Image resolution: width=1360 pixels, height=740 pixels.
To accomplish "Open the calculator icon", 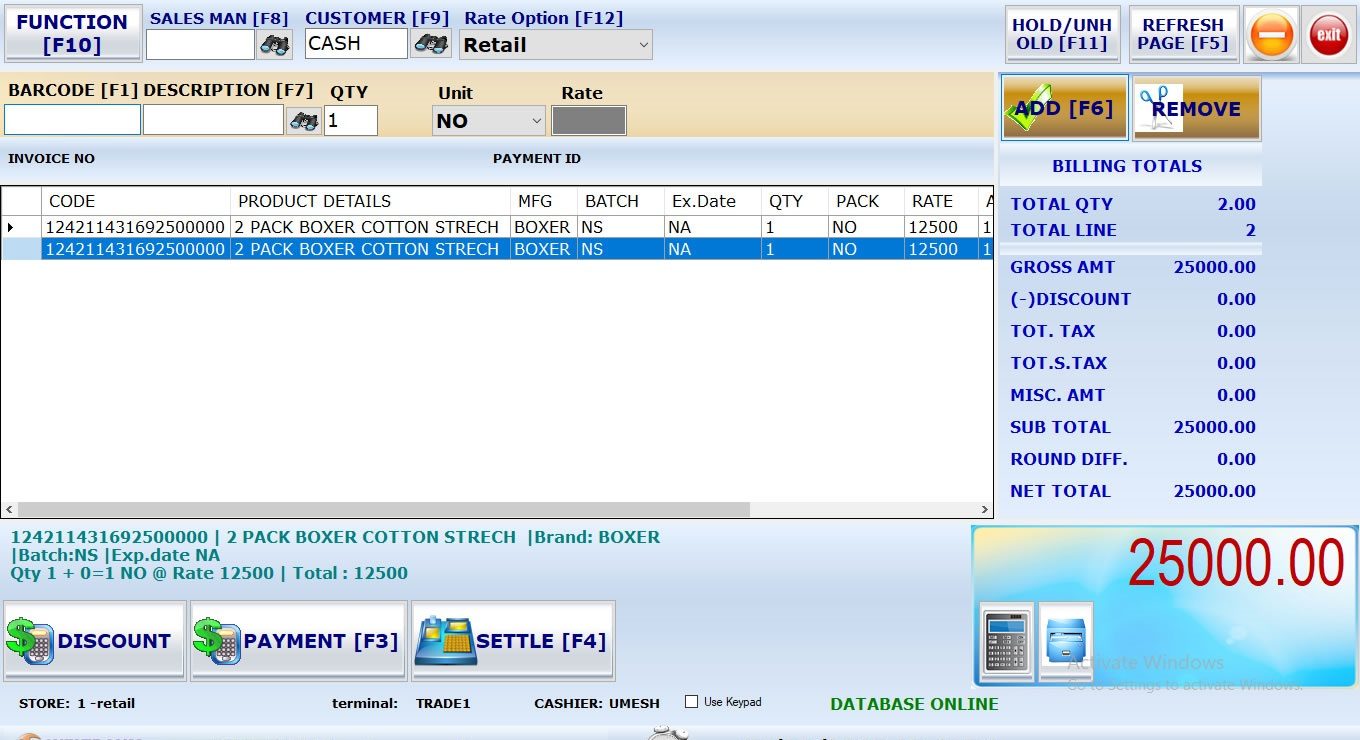I will tap(1005, 640).
